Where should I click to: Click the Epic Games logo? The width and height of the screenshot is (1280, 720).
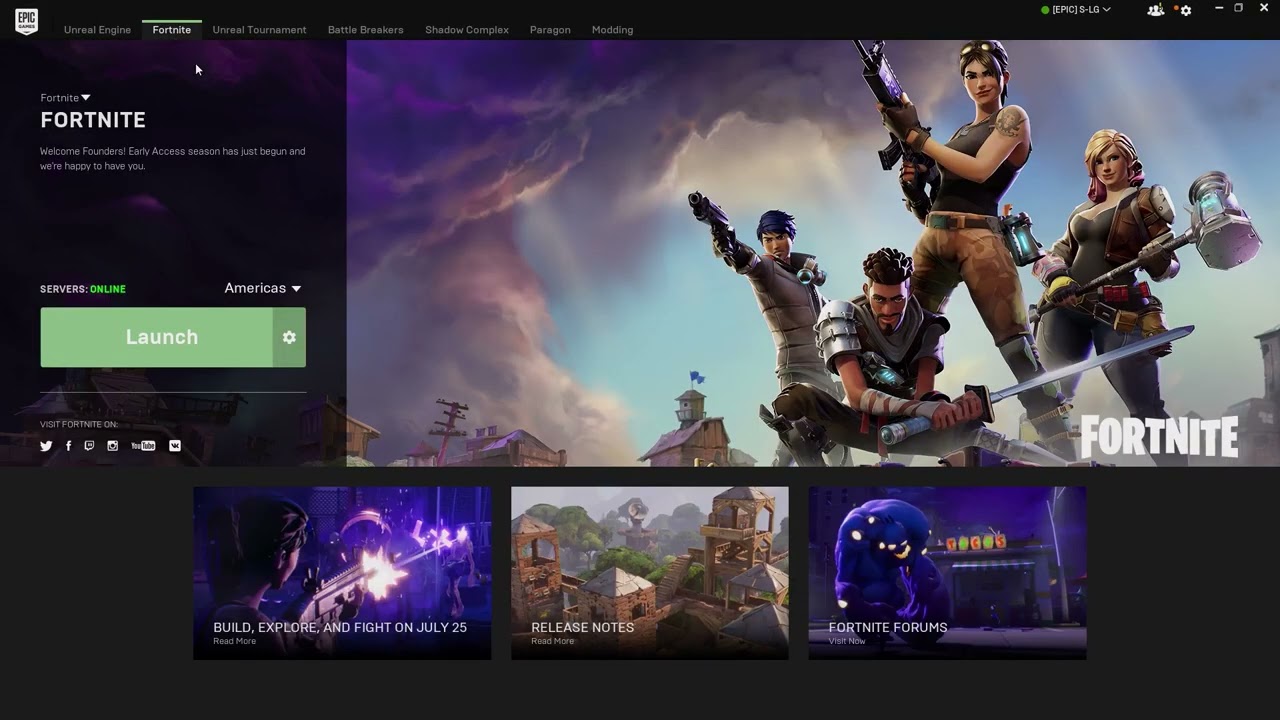pos(27,22)
